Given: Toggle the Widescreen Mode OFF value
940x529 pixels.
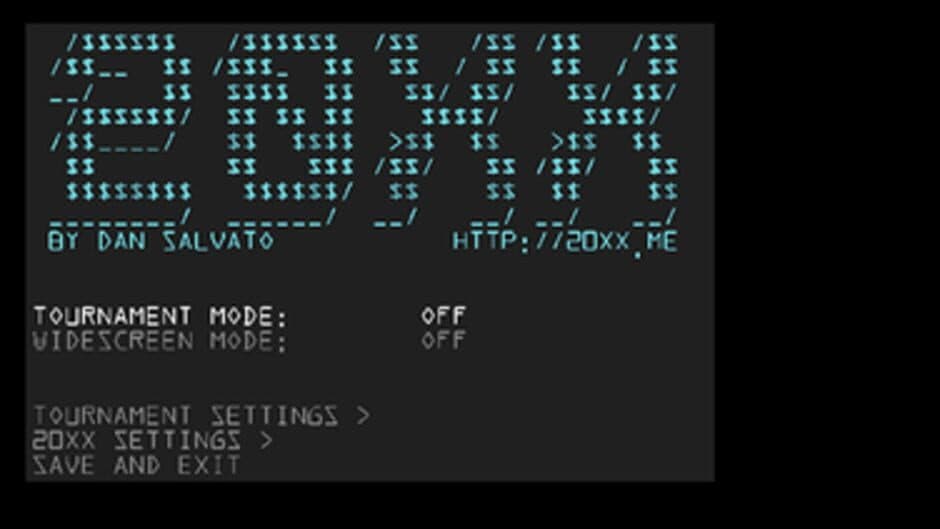Looking at the screenshot, I should pos(443,341).
